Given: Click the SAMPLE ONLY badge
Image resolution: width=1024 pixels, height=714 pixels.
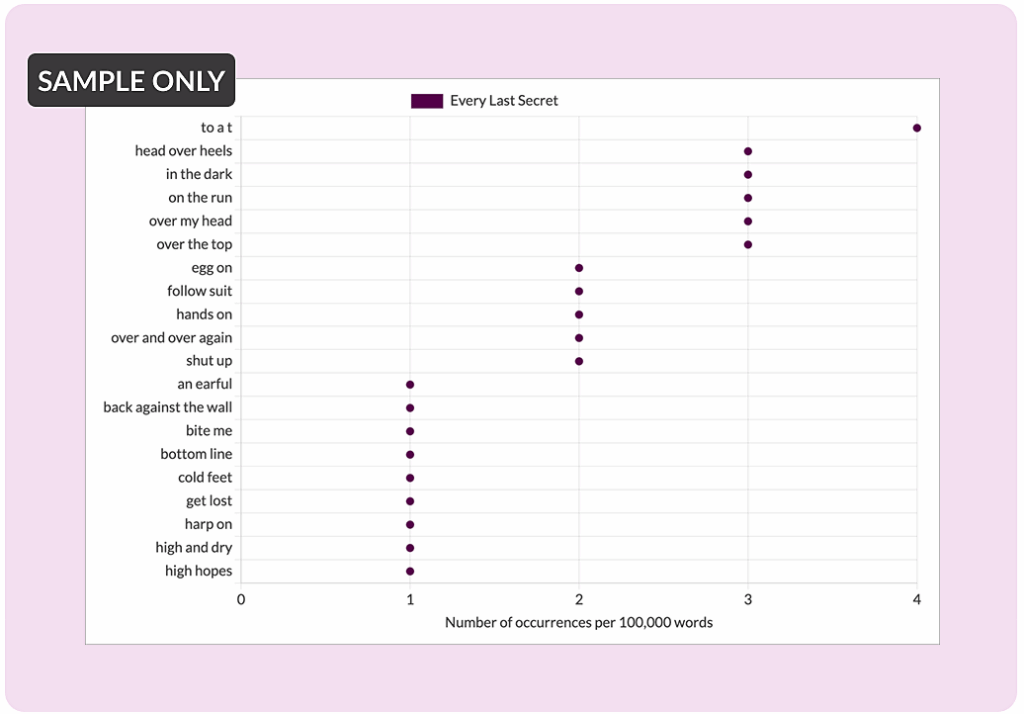Looking at the screenshot, I should coord(131,81).
